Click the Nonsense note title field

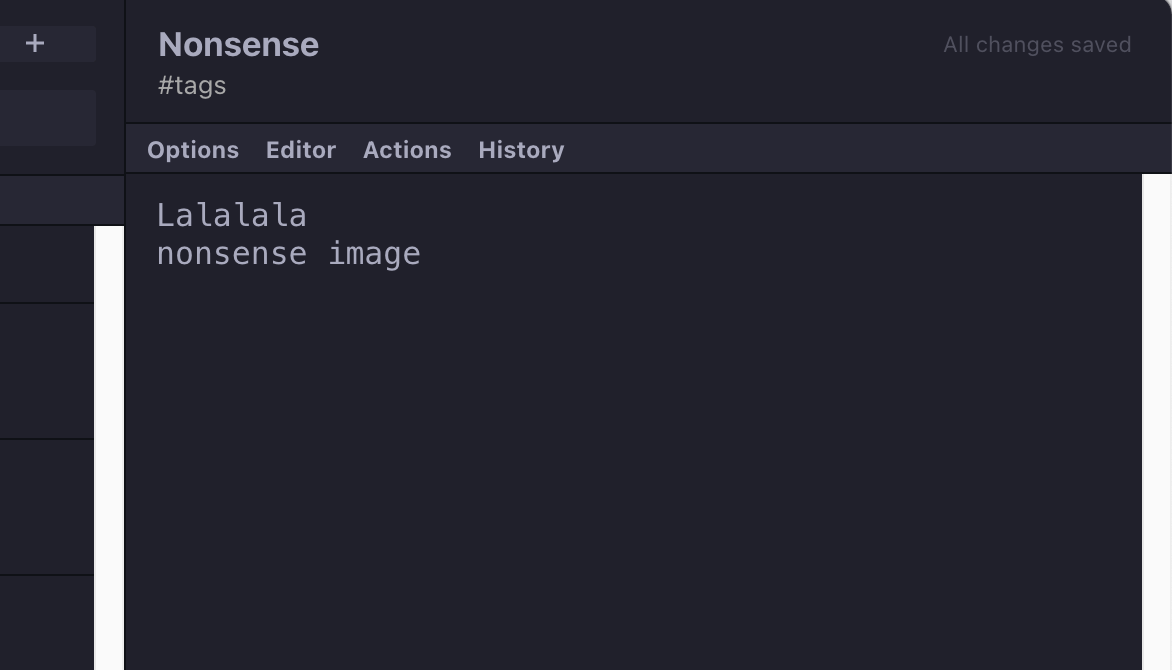239,45
